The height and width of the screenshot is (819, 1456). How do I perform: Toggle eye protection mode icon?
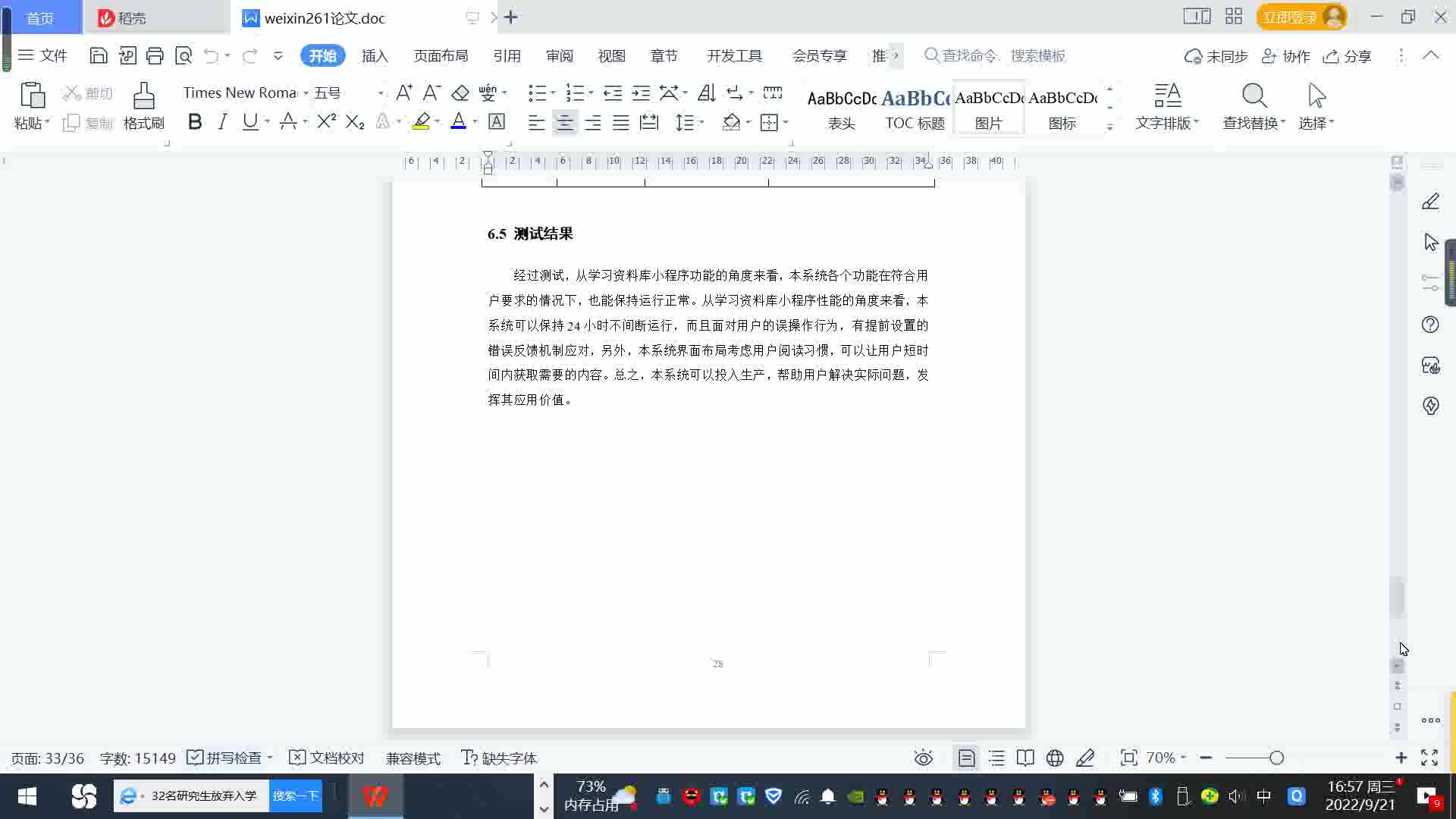click(x=923, y=758)
